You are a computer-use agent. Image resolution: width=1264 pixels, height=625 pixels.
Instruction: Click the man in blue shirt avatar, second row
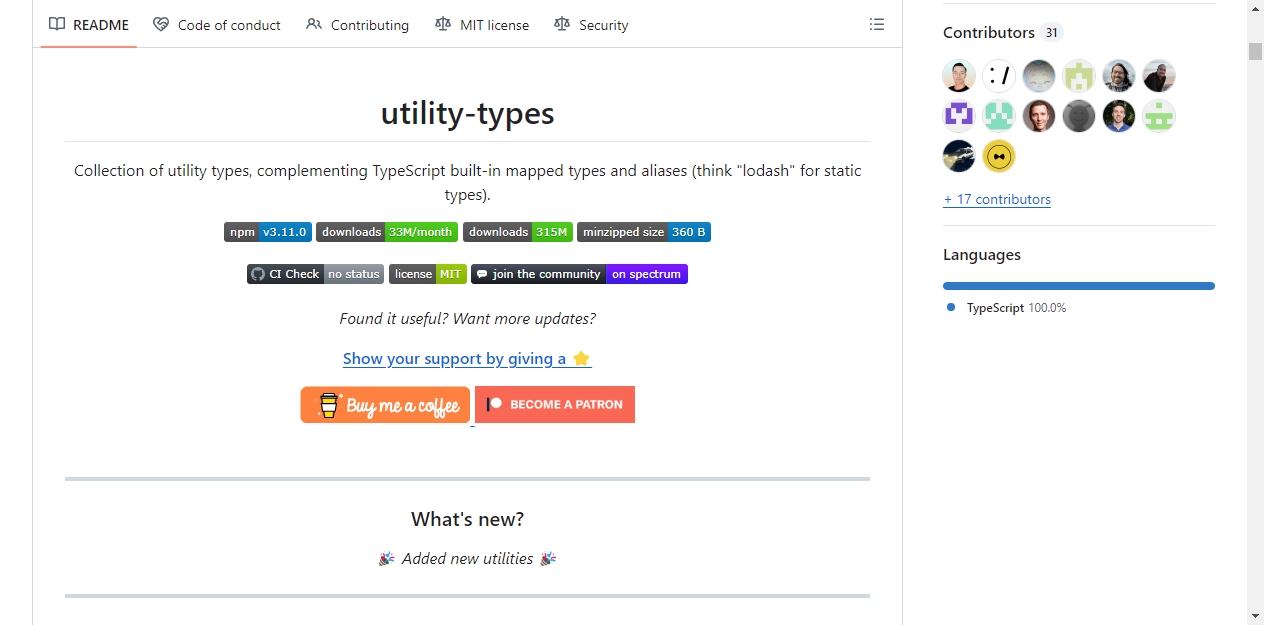1119,116
